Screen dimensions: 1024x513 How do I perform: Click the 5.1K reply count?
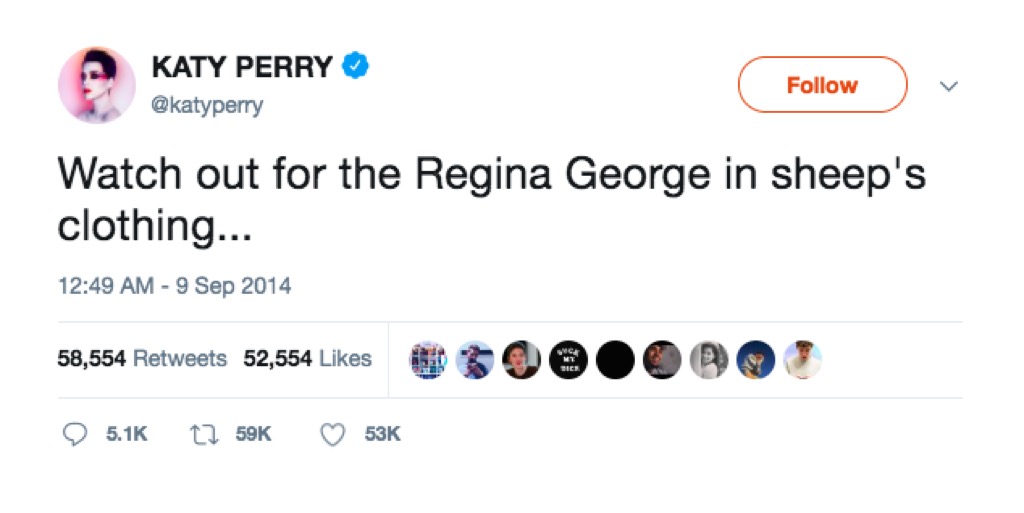tap(127, 434)
